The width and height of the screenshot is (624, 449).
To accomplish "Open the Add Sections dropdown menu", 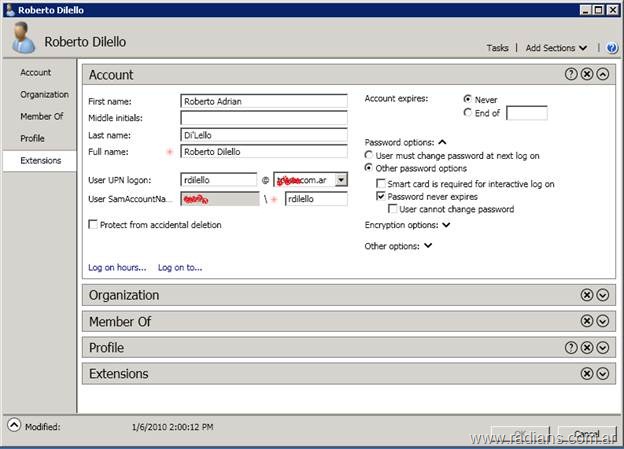I will pos(557,48).
